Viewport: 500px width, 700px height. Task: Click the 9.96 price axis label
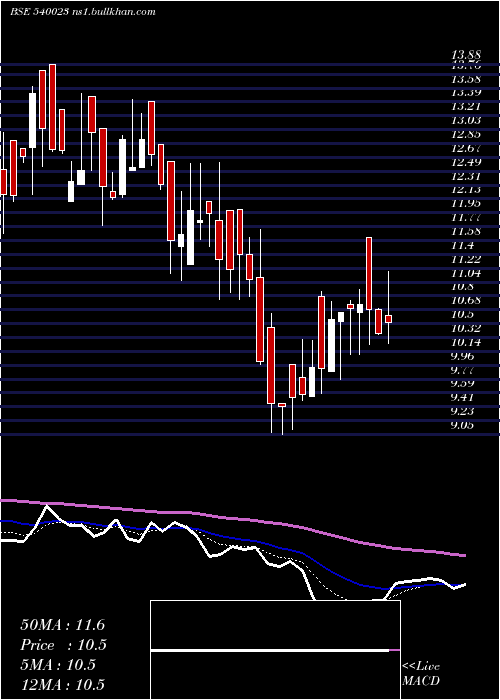[462, 356]
